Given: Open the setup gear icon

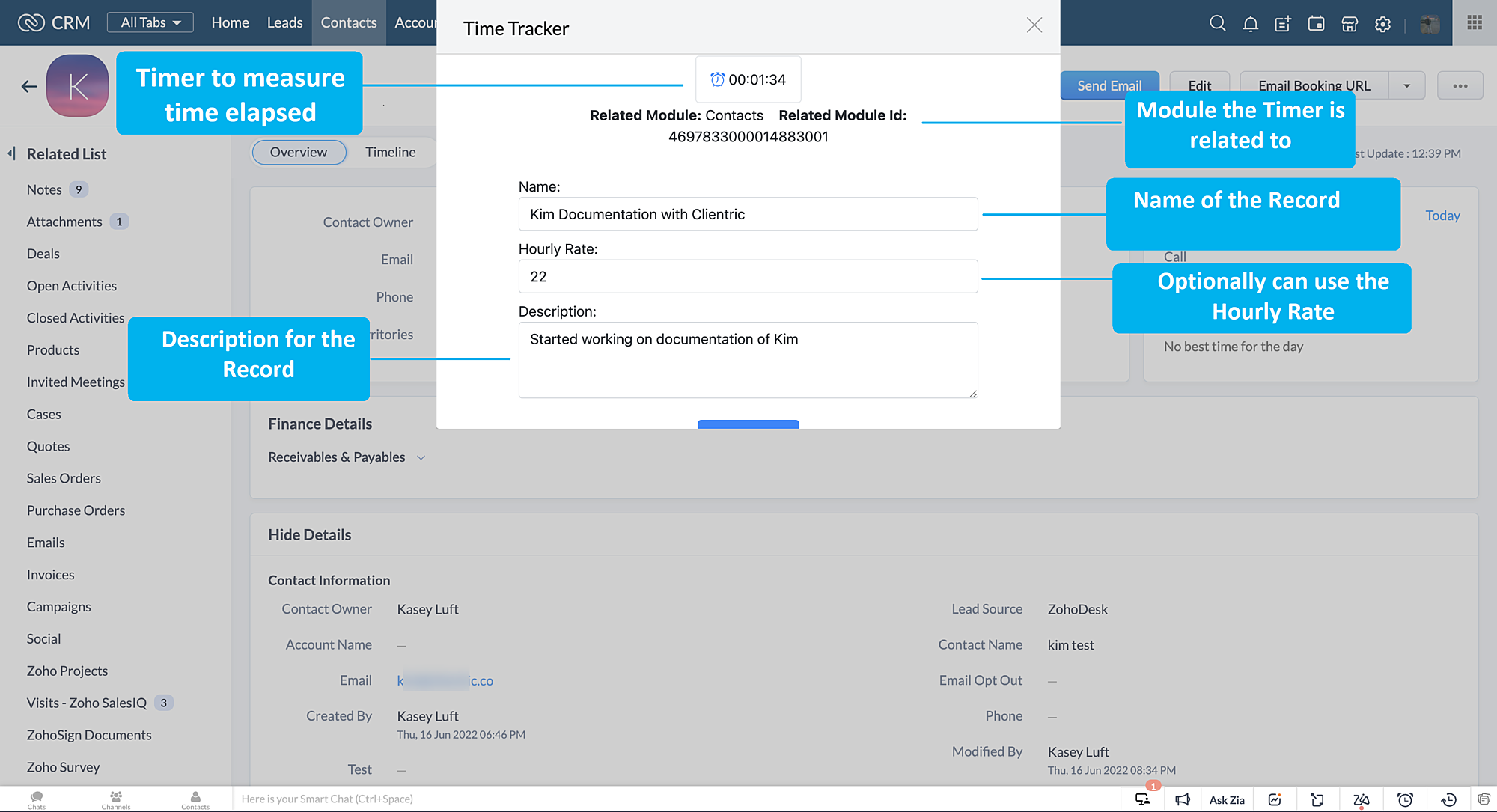Looking at the screenshot, I should [x=1382, y=24].
